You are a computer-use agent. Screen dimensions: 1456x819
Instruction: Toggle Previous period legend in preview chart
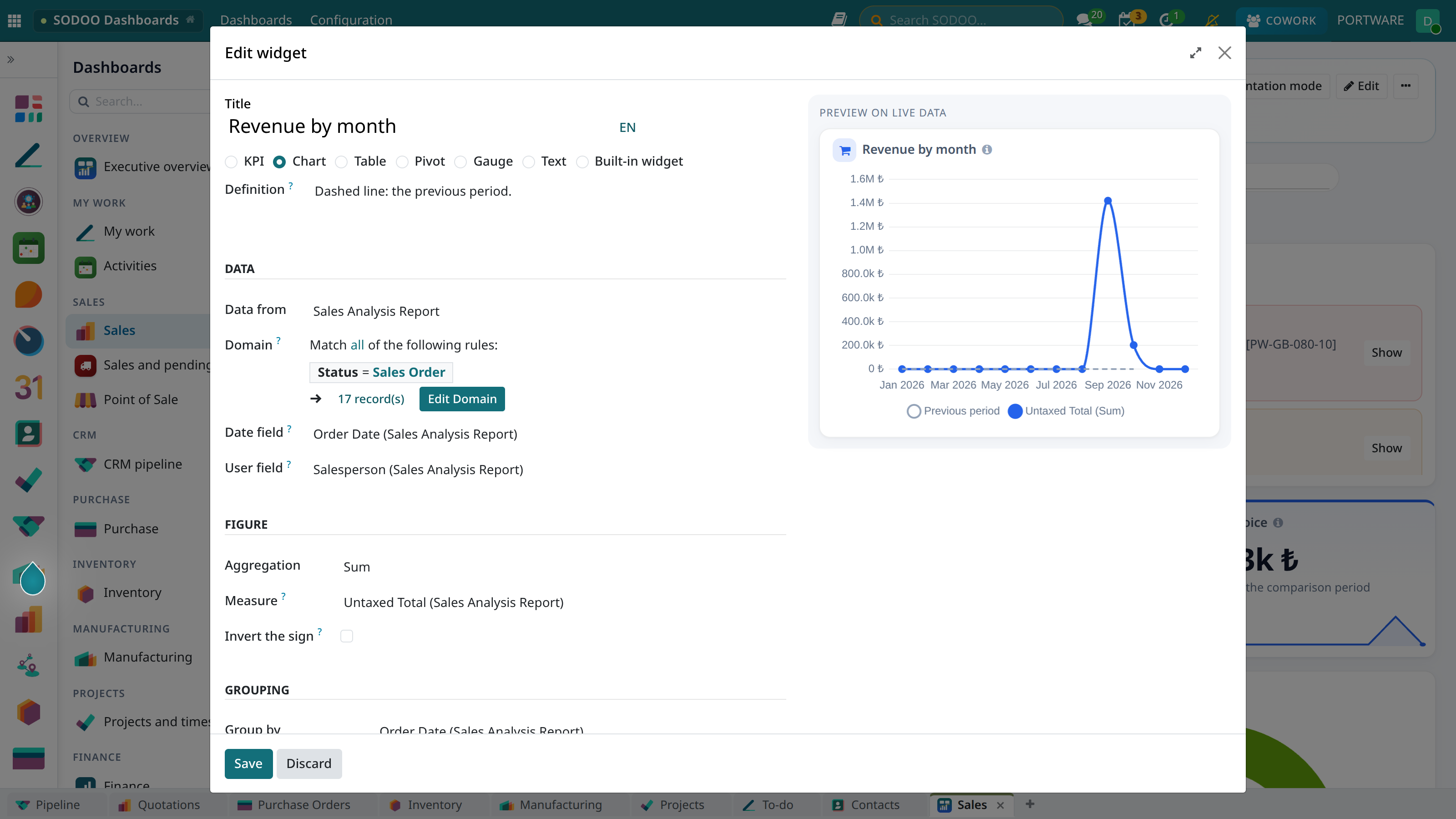click(953, 411)
